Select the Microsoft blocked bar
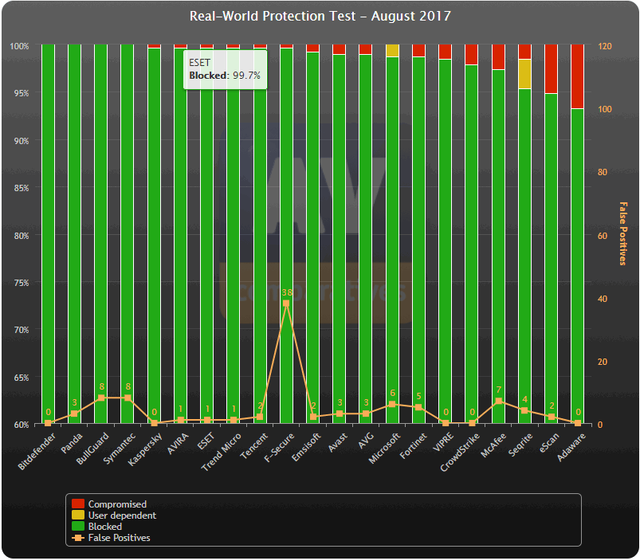640x560 pixels. (392, 240)
